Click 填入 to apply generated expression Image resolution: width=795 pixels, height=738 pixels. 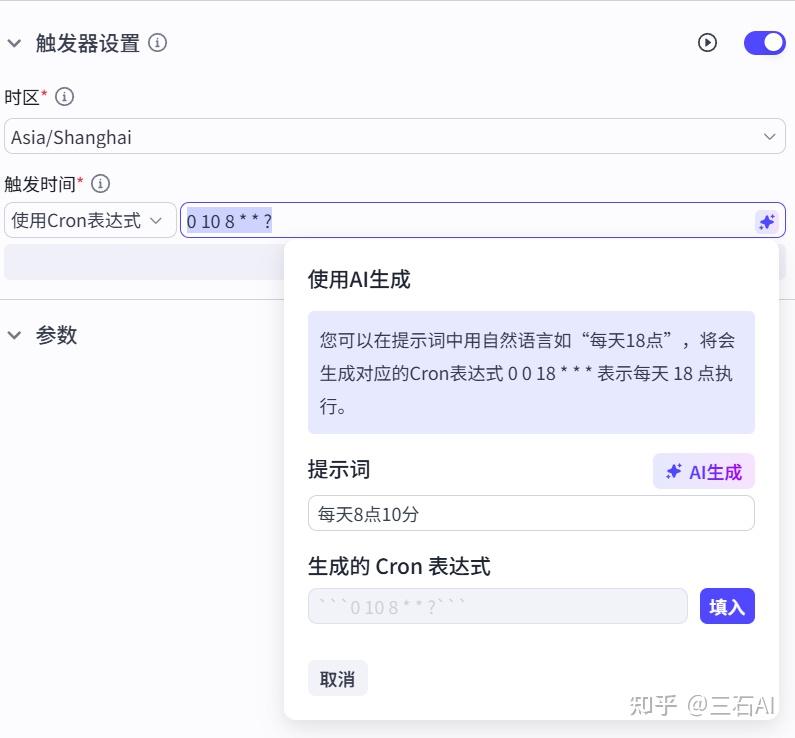pyautogui.click(x=727, y=606)
